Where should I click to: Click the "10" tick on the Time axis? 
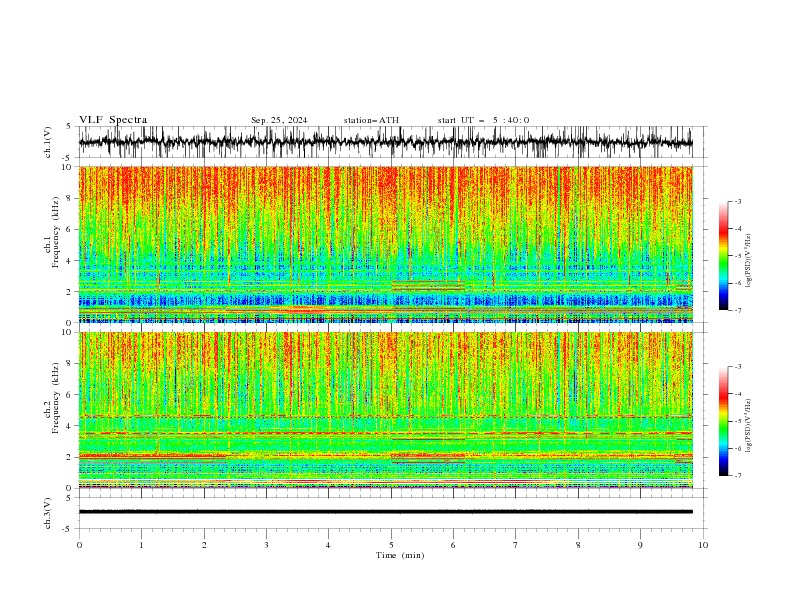point(703,545)
